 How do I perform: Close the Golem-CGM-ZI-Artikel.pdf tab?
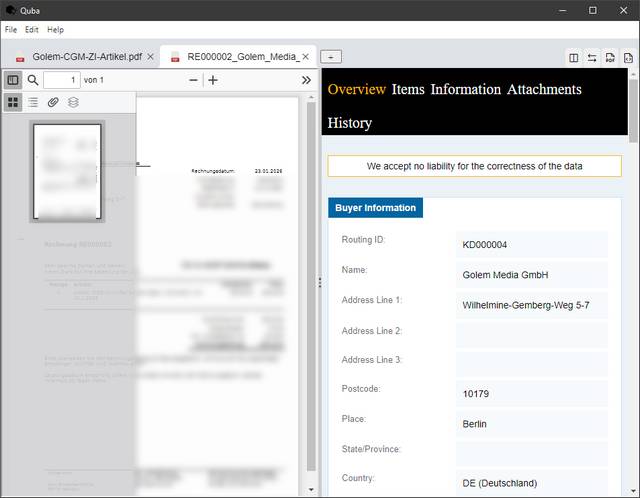coord(151,57)
